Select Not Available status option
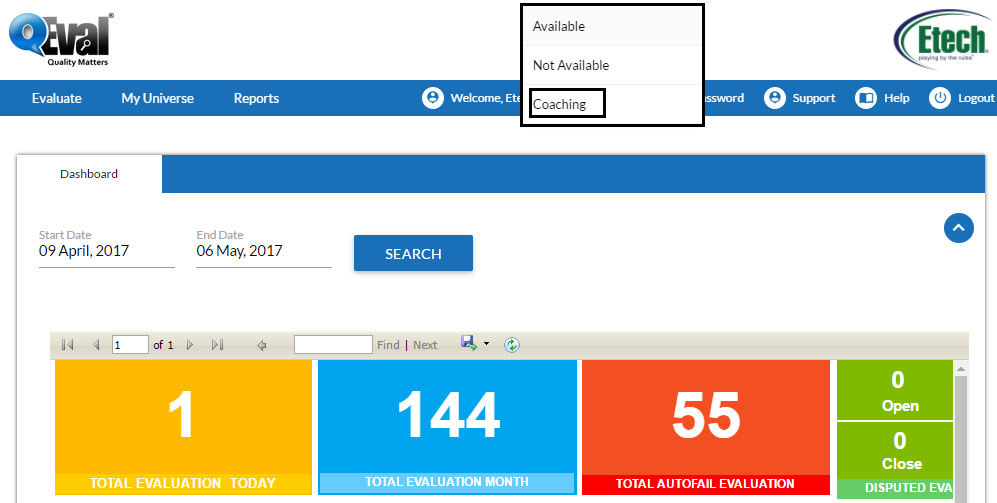The height and width of the screenshot is (503, 997). point(612,65)
